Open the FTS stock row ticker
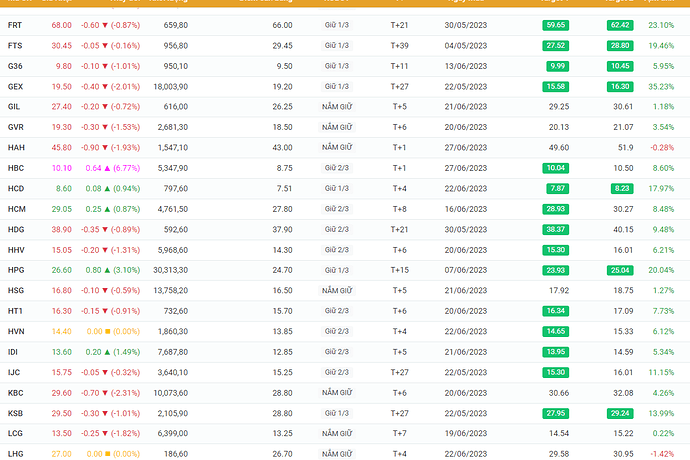 [x=15, y=46]
